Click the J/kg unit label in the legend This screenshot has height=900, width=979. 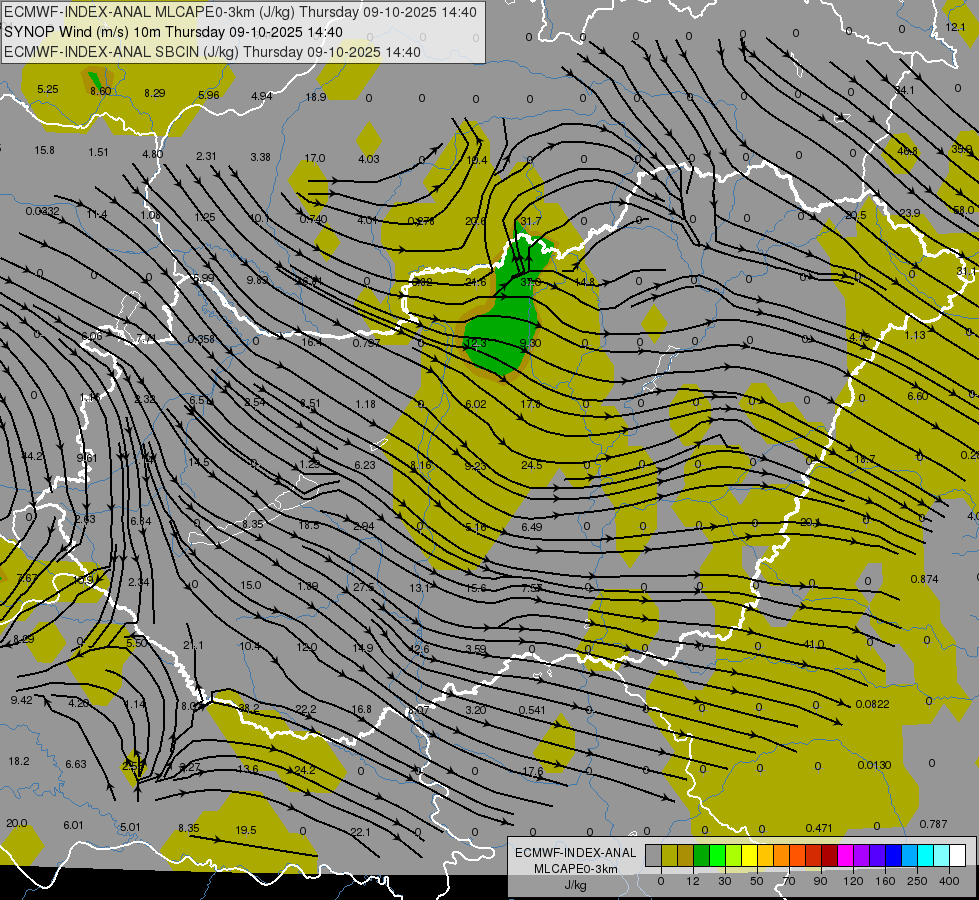575,885
